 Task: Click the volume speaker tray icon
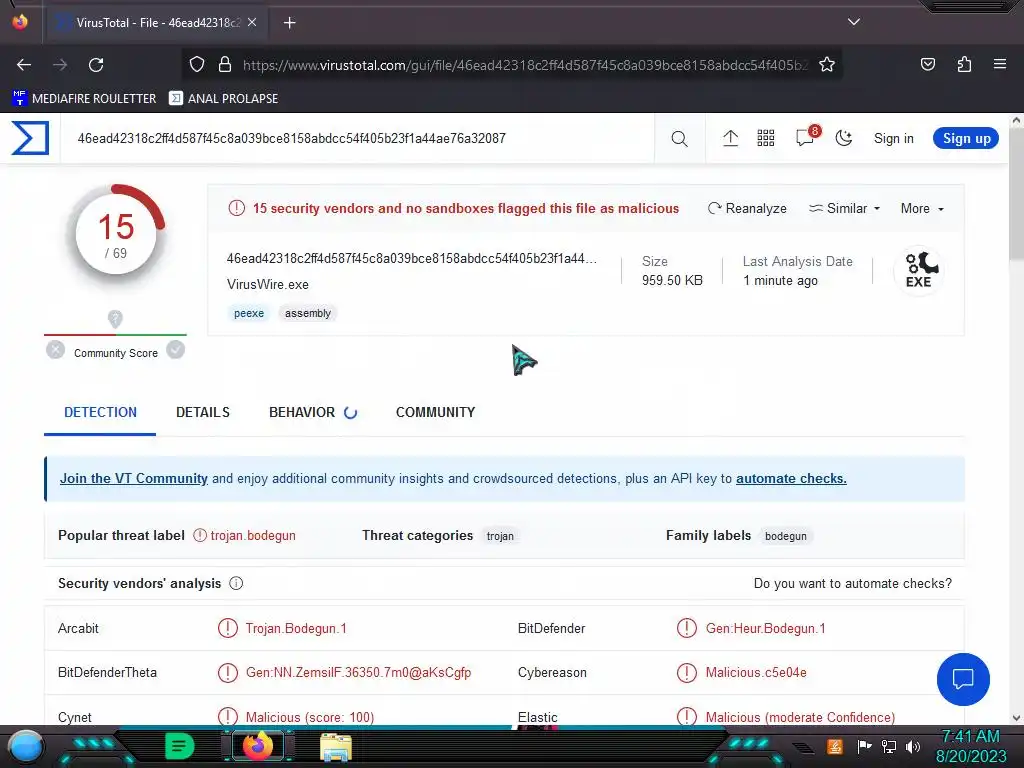pyautogui.click(x=913, y=747)
